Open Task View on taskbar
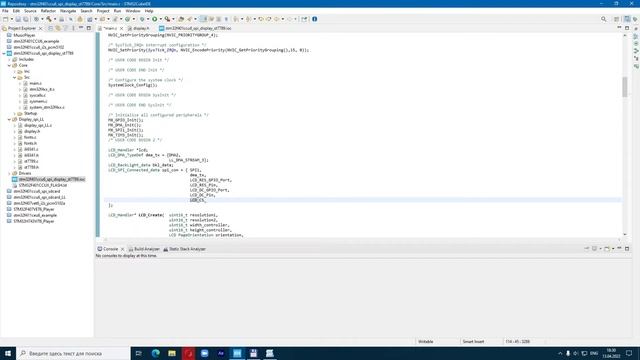The height and width of the screenshot is (360, 640). (138, 353)
